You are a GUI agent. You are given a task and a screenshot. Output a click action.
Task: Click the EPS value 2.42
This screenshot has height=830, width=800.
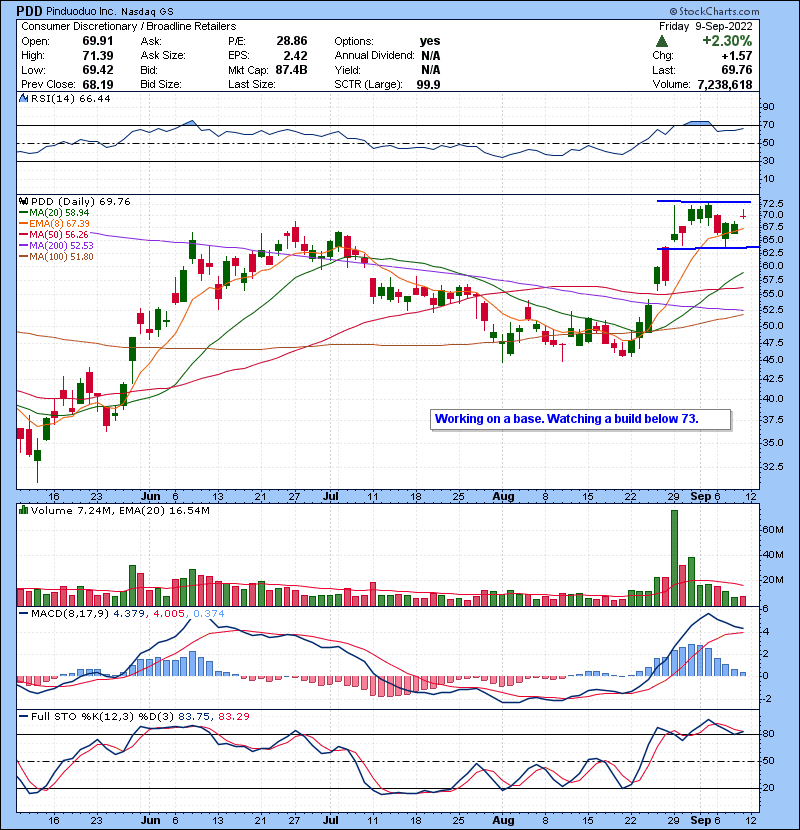tap(295, 55)
